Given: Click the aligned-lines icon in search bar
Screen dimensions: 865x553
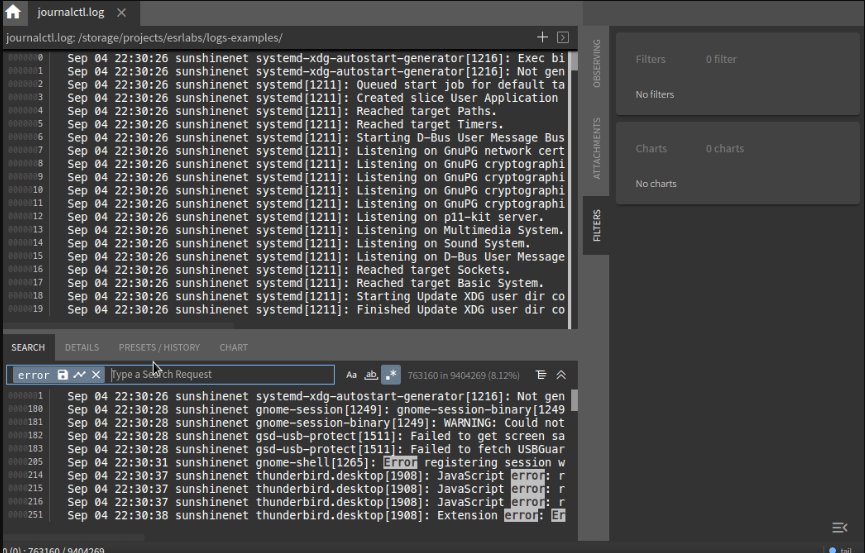Looking at the screenshot, I should point(541,375).
